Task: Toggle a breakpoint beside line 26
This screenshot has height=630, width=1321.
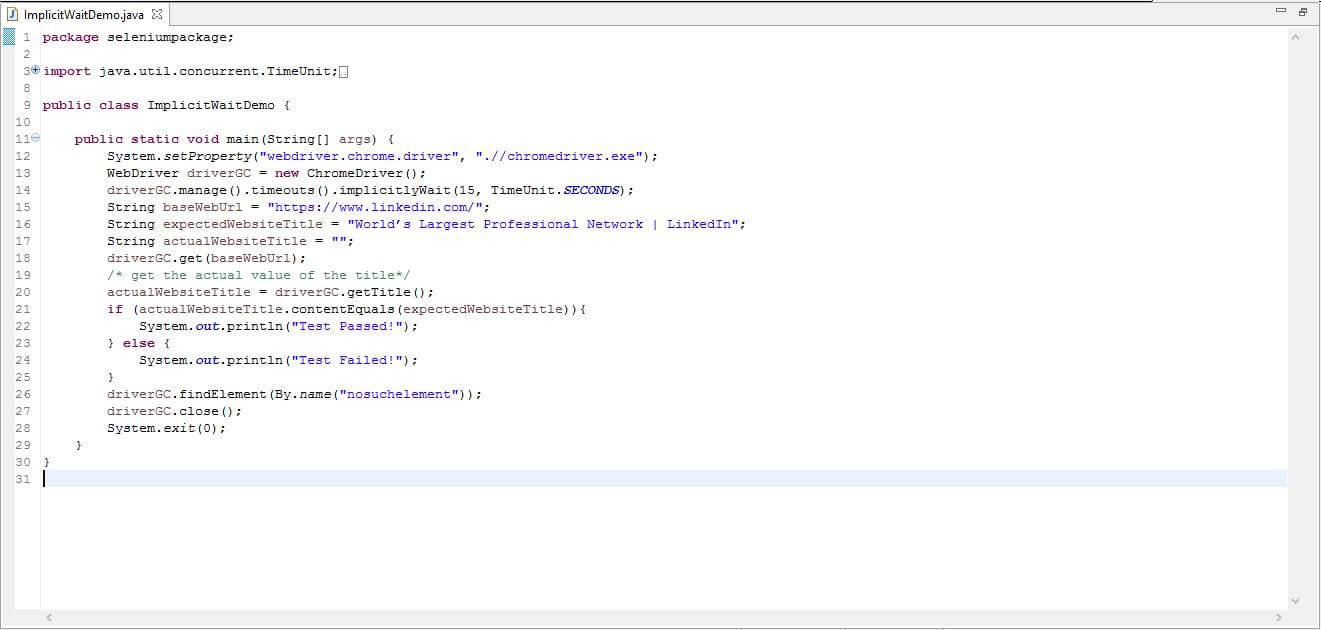Action: click(9, 394)
